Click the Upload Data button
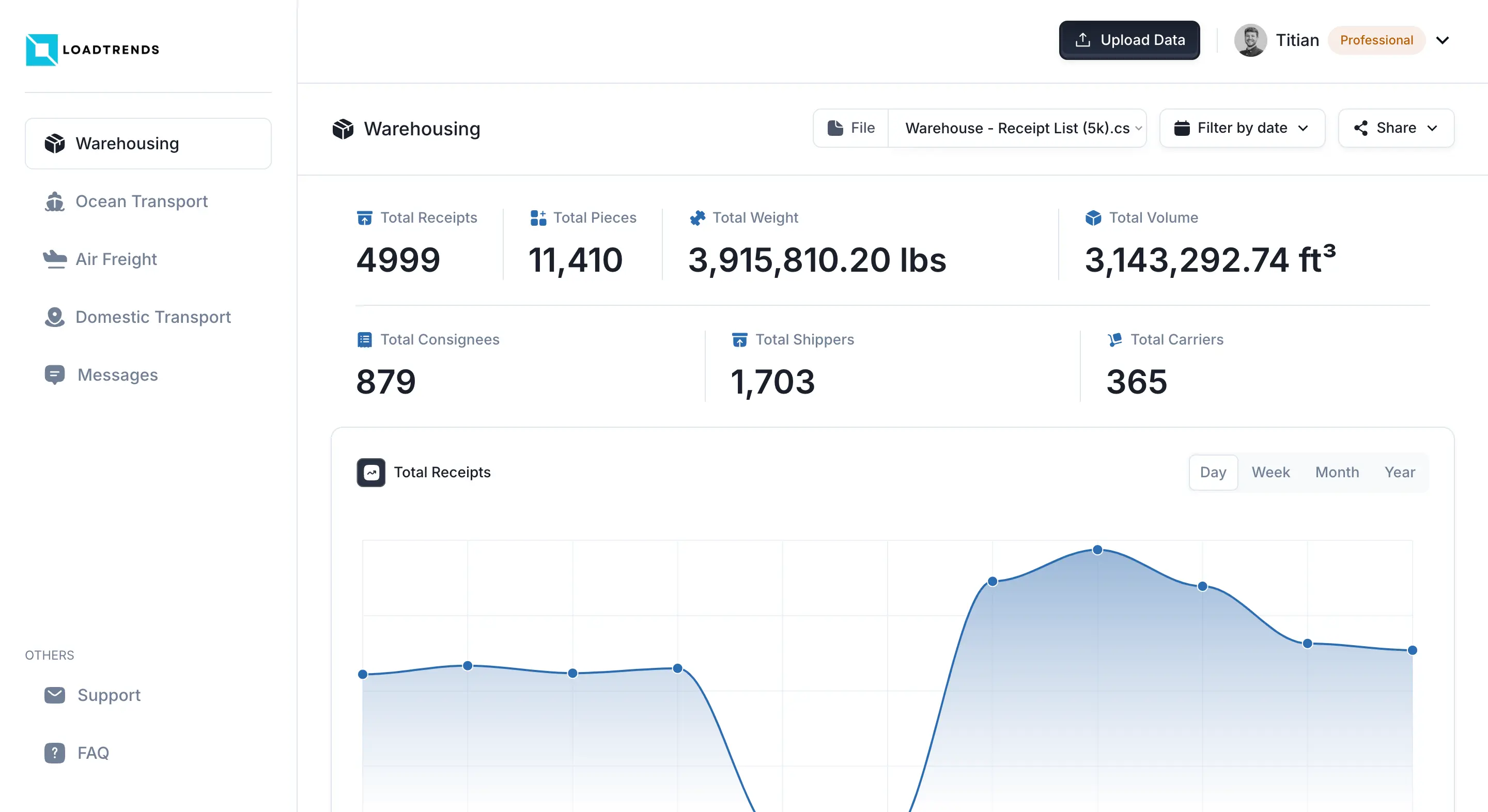This screenshot has width=1488, height=812. pos(1129,40)
